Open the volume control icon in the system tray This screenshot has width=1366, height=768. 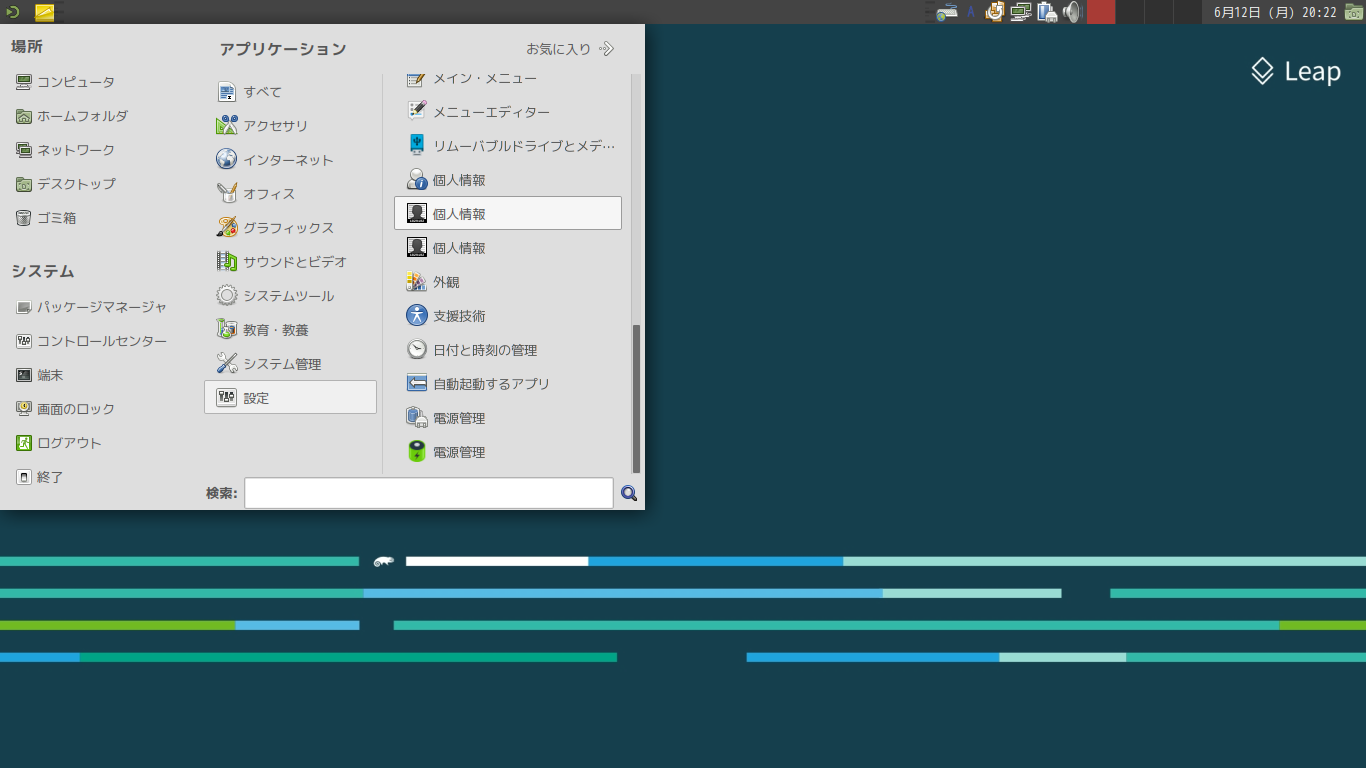point(1070,12)
